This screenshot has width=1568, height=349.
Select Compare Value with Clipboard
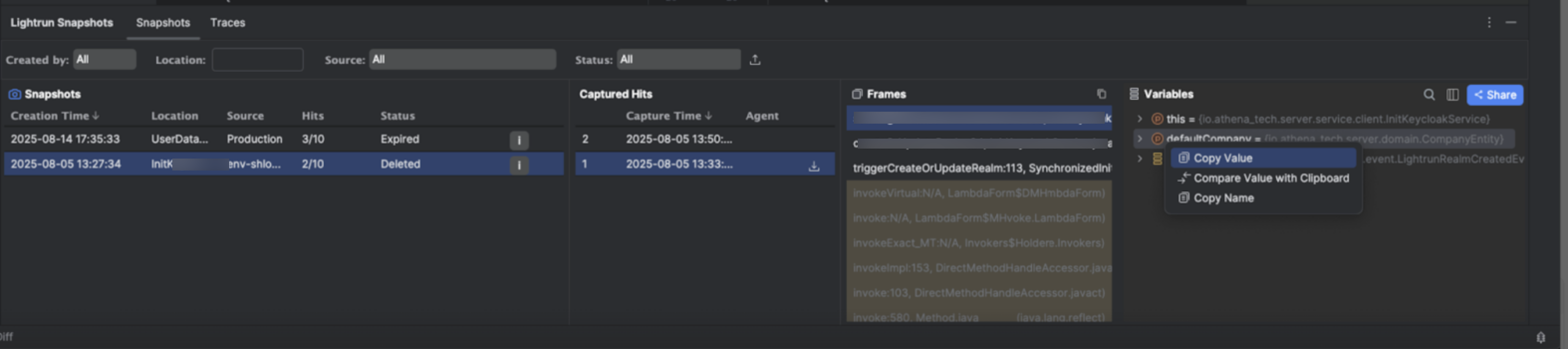[x=1270, y=178]
